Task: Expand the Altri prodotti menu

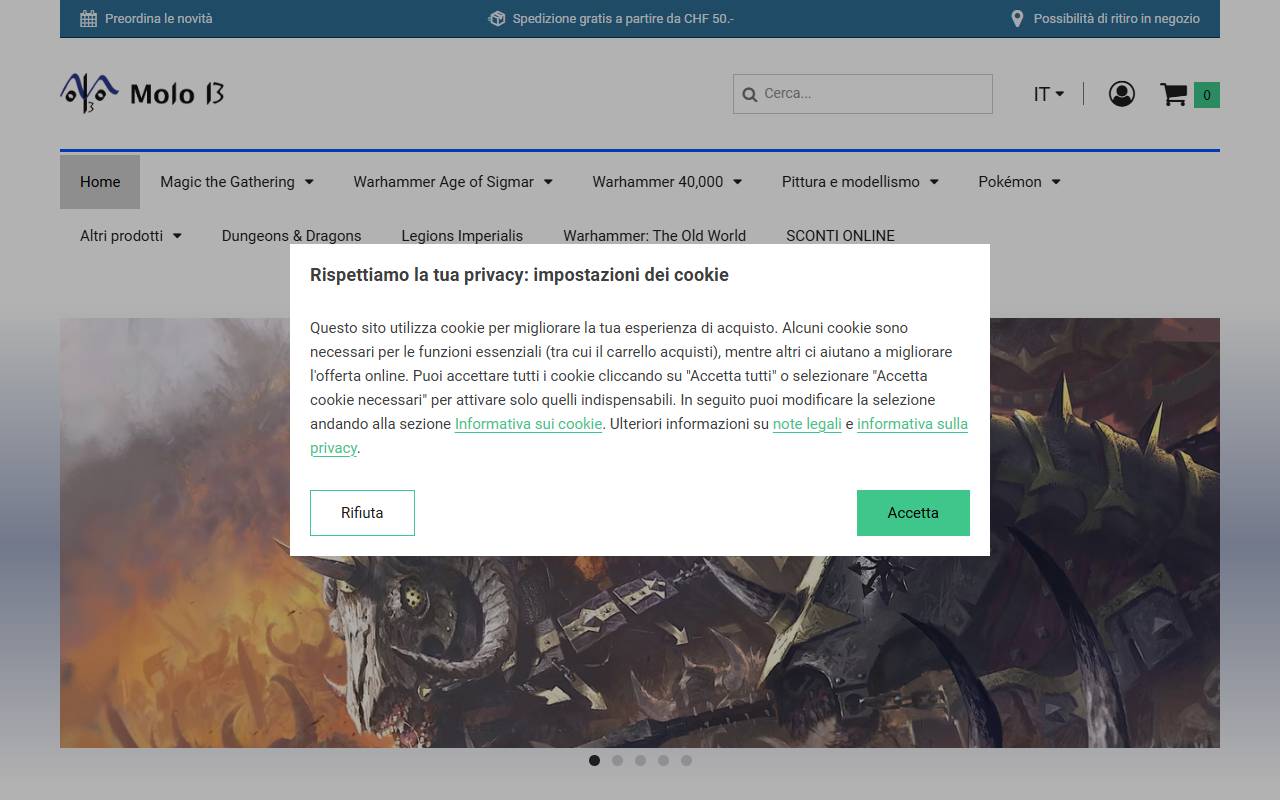Action: coord(131,236)
